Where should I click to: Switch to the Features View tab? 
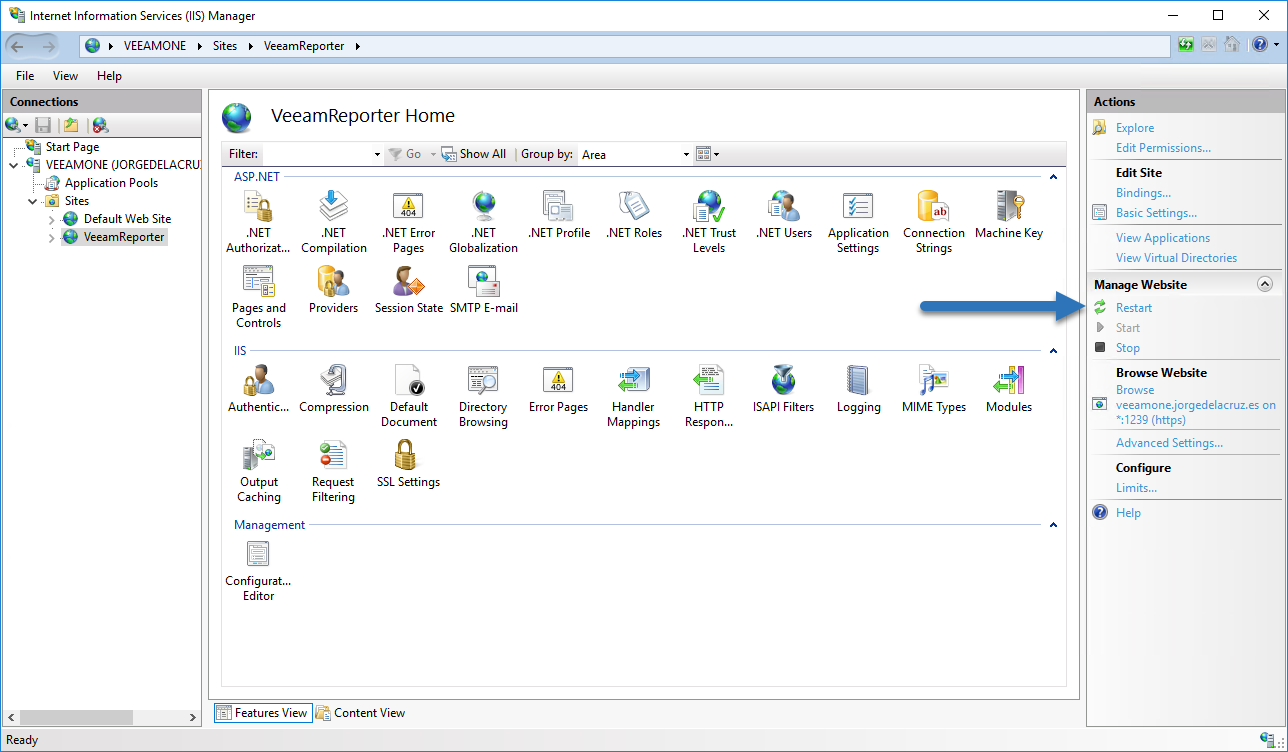(x=262, y=713)
